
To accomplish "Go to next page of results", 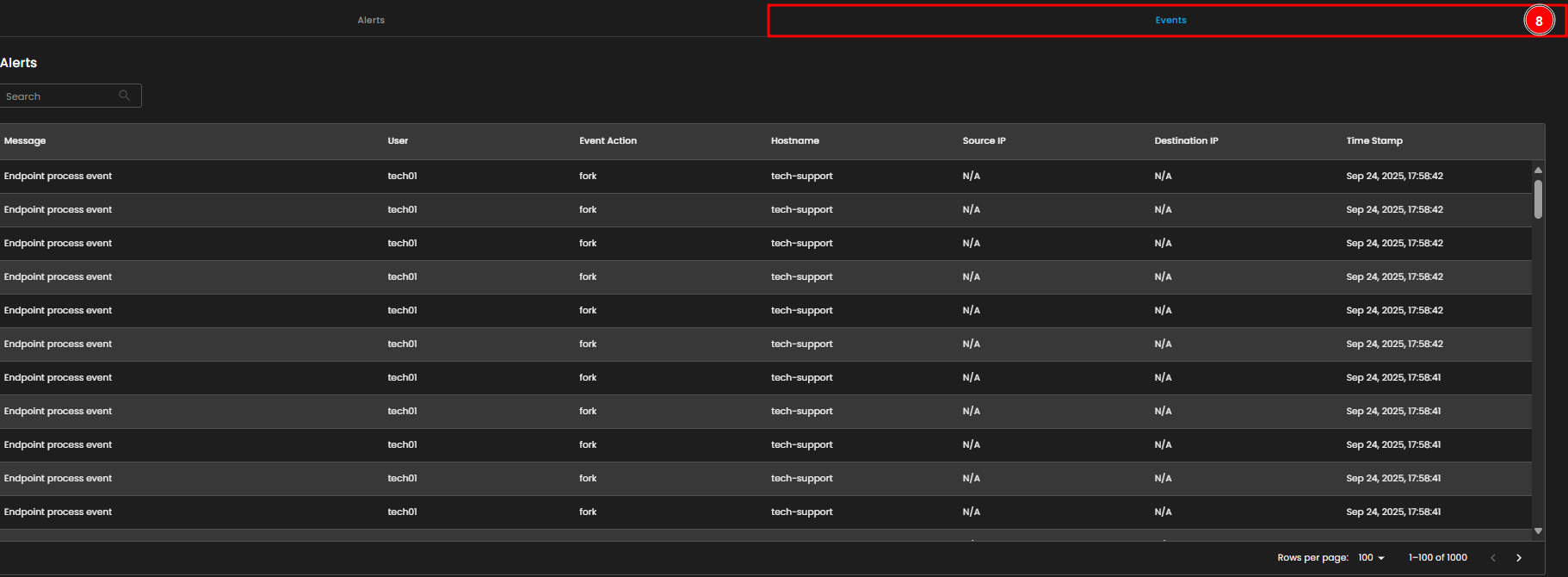I will pyautogui.click(x=1519, y=558).
